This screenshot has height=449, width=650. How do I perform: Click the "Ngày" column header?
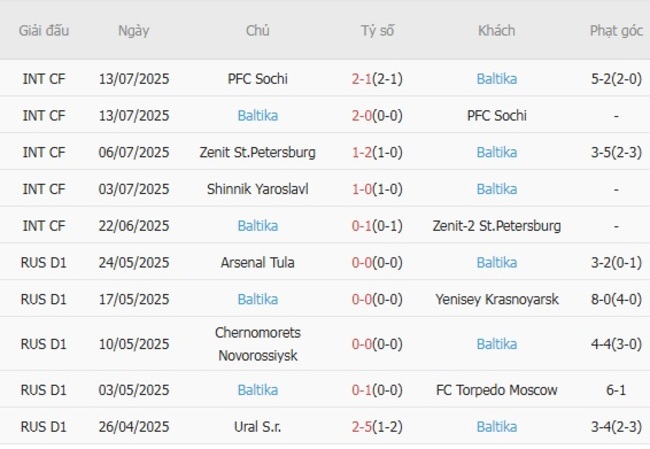pyautogui.click(x=133, y=31)
